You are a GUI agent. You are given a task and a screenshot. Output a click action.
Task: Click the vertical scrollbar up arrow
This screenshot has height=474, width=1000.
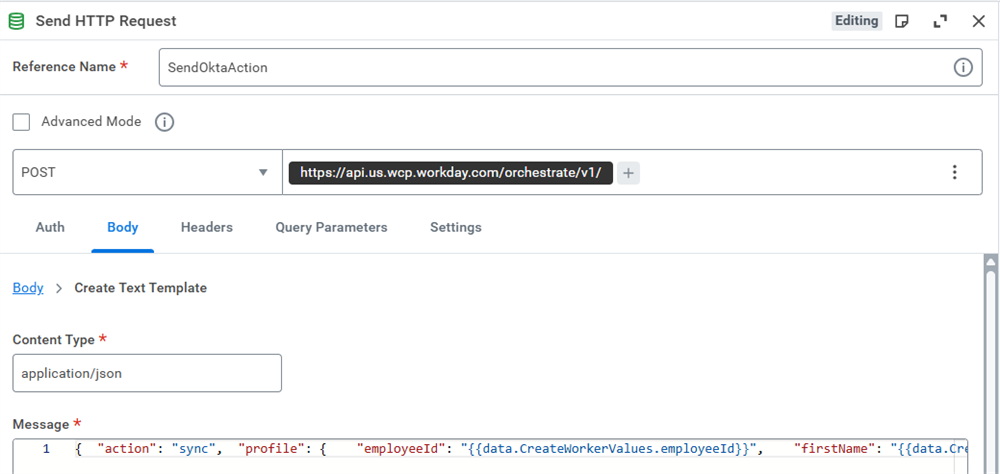pos(990,262)
